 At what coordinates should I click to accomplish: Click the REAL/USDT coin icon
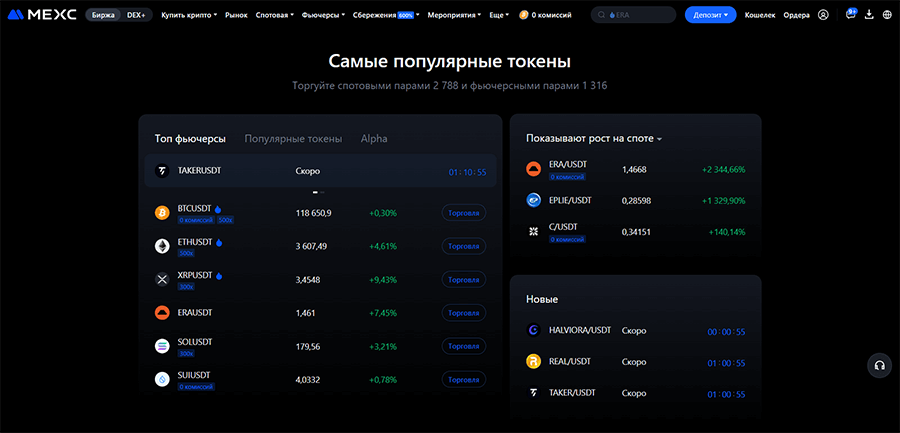(x=534, y=362)
